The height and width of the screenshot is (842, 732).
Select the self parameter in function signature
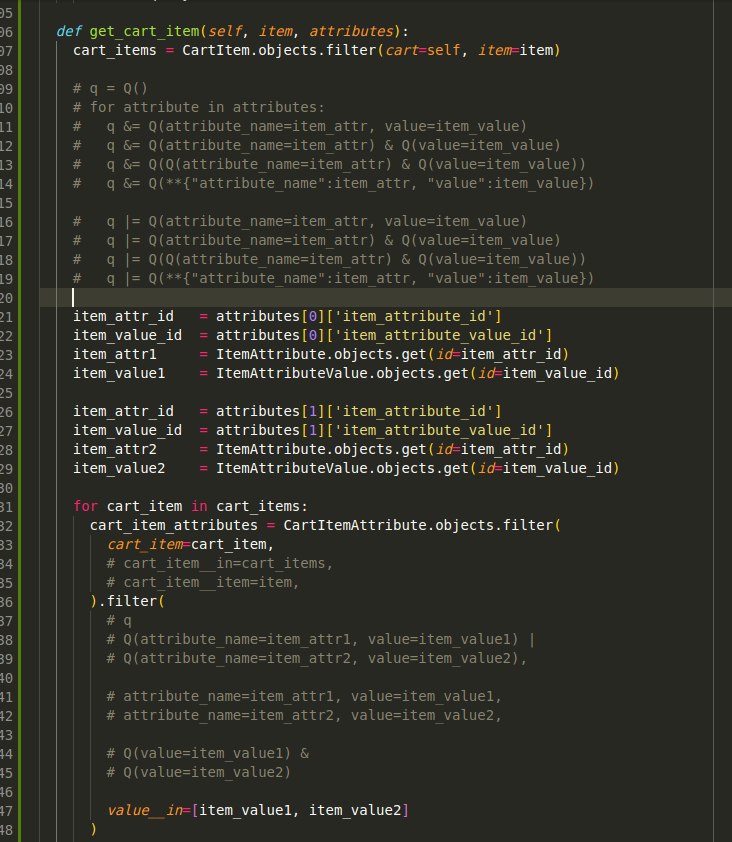[224, 31]
